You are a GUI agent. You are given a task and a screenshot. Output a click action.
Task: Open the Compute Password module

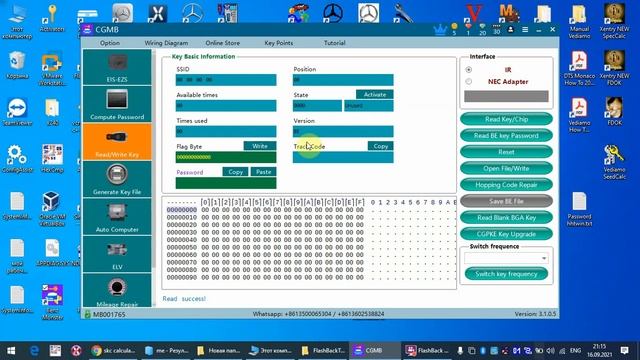pos(117,104)
